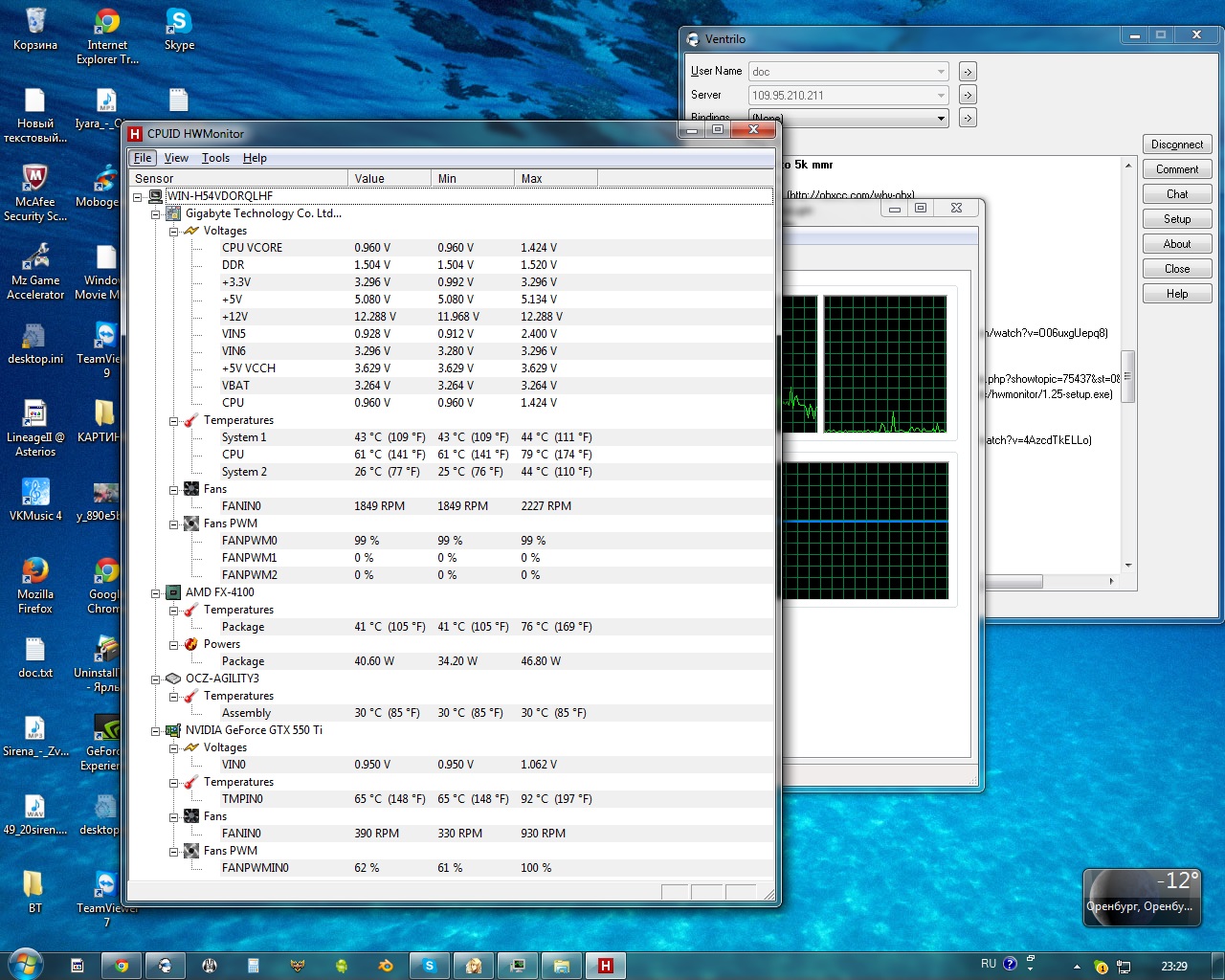Open the Корзина recycle bin desktop icon
Screen dimensions: 1225x980
(35, 29)
